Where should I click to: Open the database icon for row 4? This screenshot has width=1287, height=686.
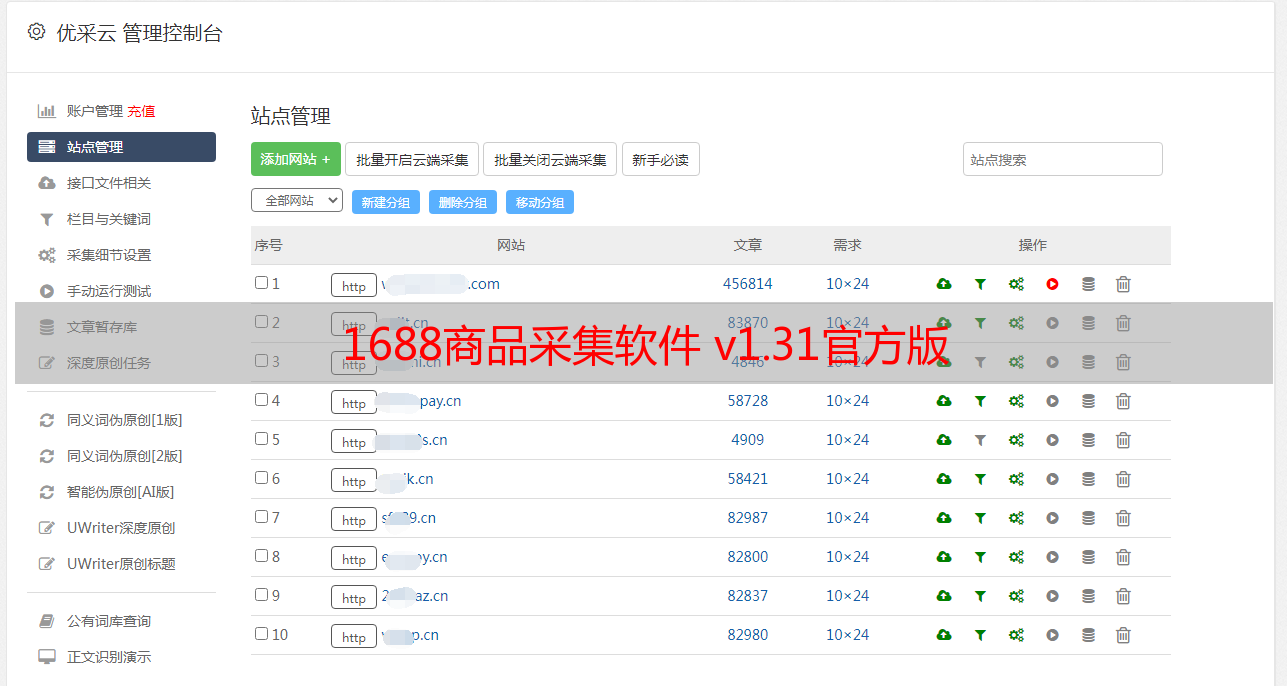[x=1088, y=401]
